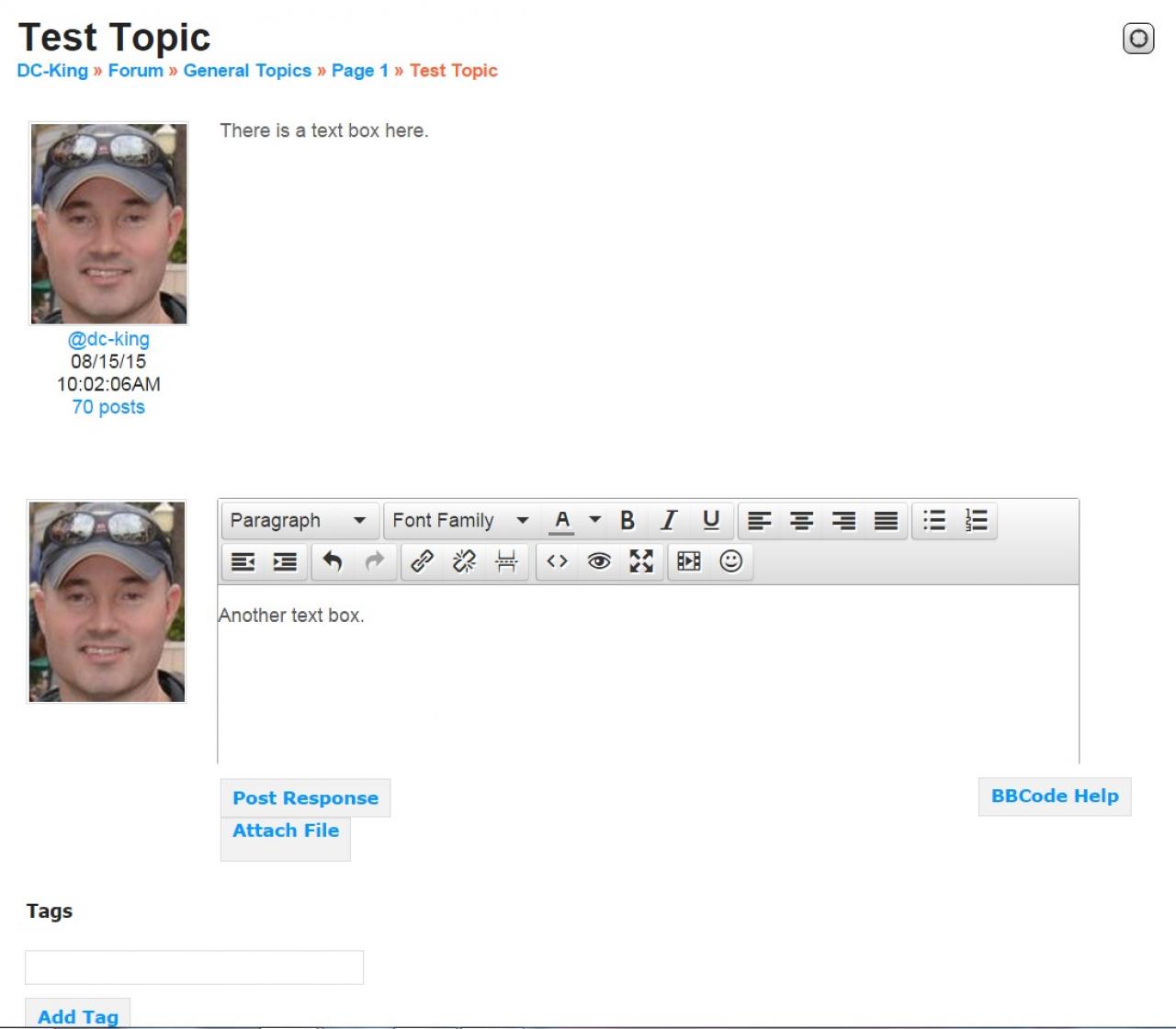Click the Test Topic page title
Screen dimensions: 1176x1029
point(115,37)
